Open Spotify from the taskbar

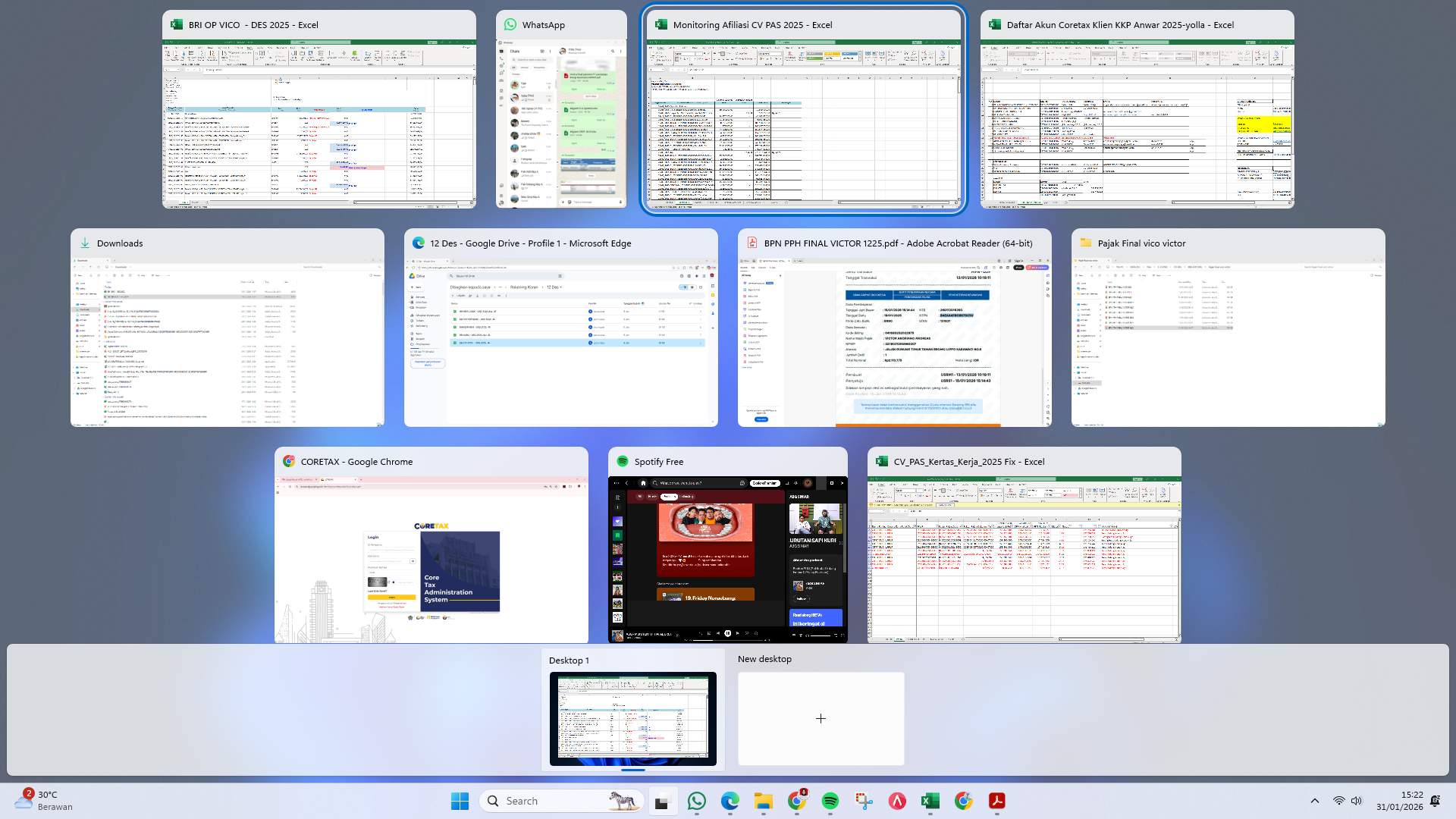pyautogui.click(x=829, y=801)
